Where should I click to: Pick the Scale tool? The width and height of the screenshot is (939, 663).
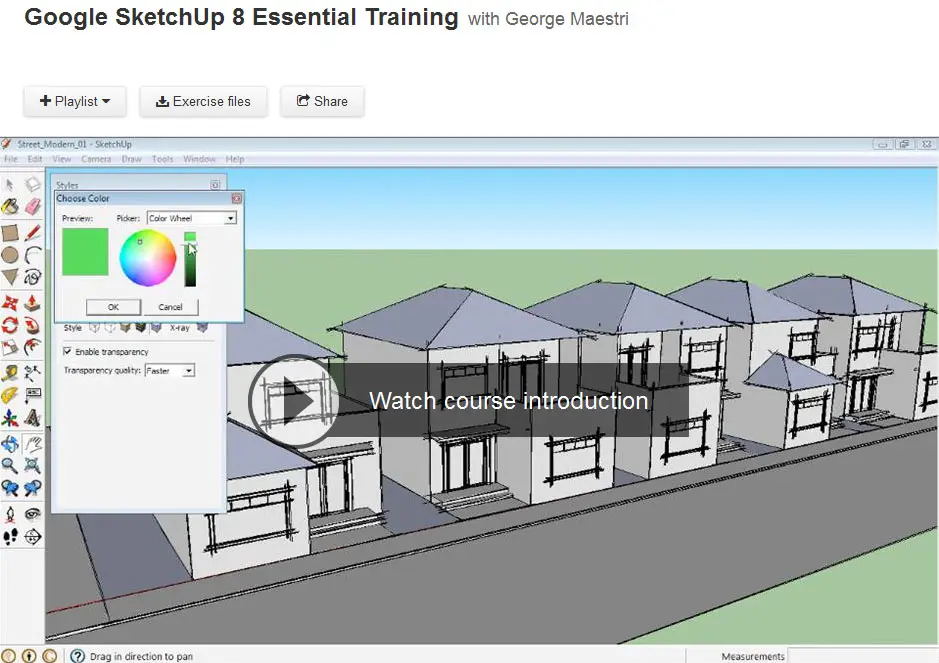click(10, 347)
